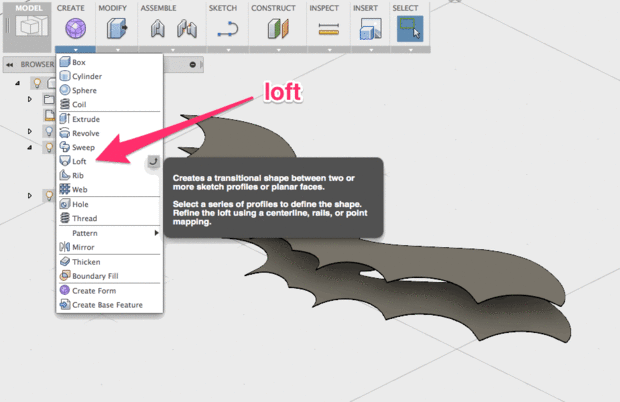This screenshot has width=620, height=402.
Task: Open the Assemble dropdown arrow
Action: [172, 50]
